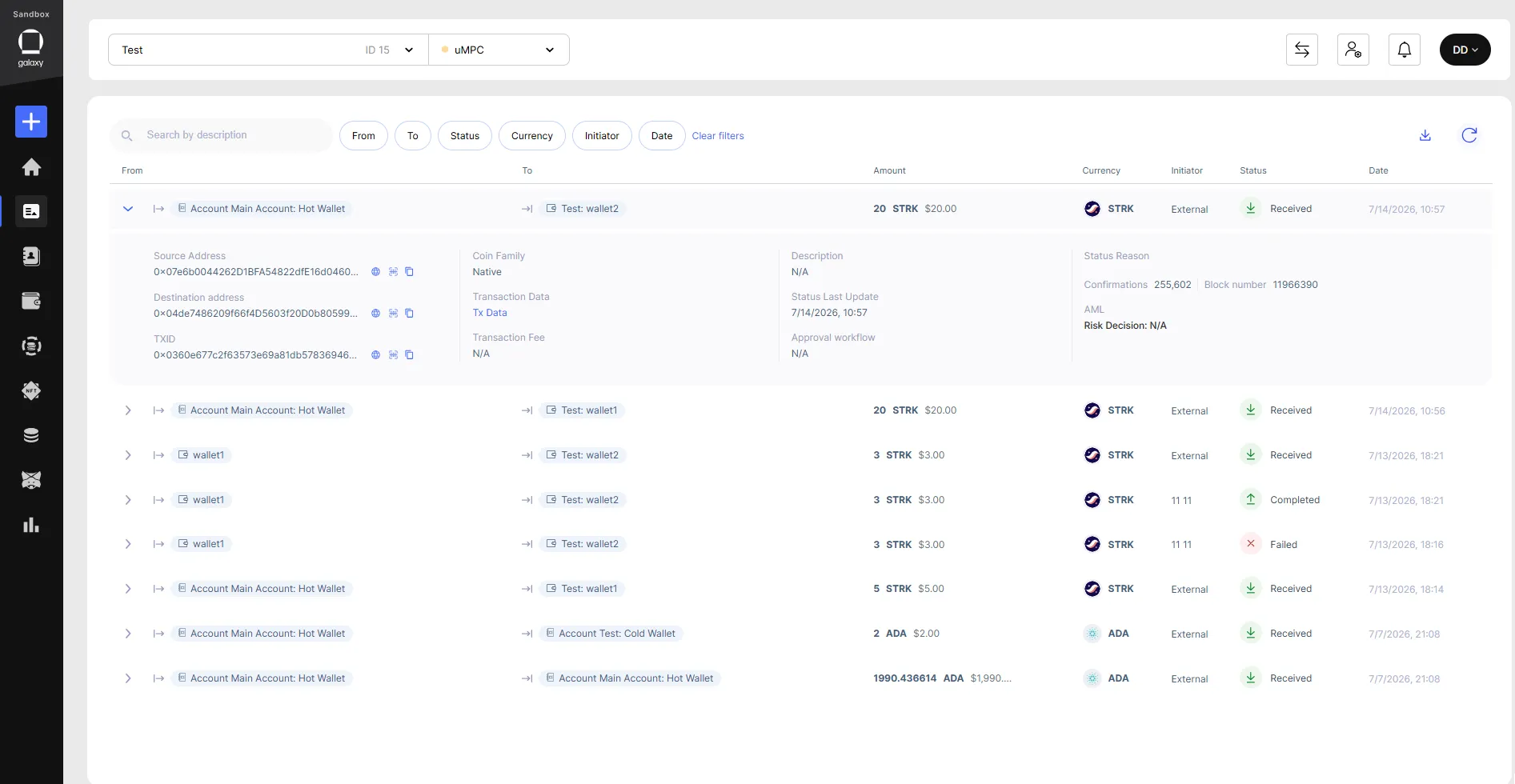
Task: Open the Test ID 15 workspace dropdown
Action: (268, 50)
